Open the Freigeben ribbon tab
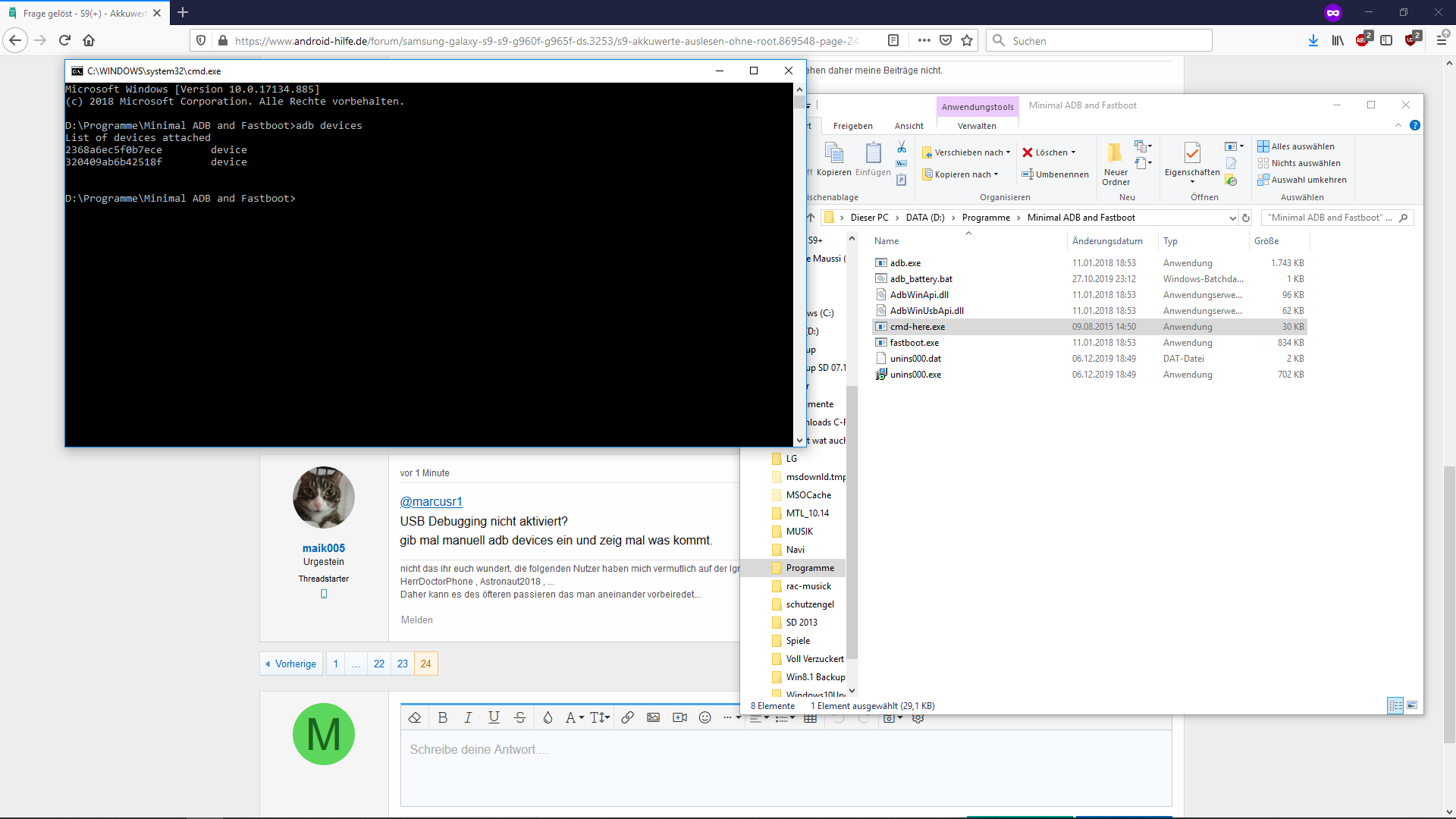This screenshot has height=819, width=1456. [x=852, y=126]
